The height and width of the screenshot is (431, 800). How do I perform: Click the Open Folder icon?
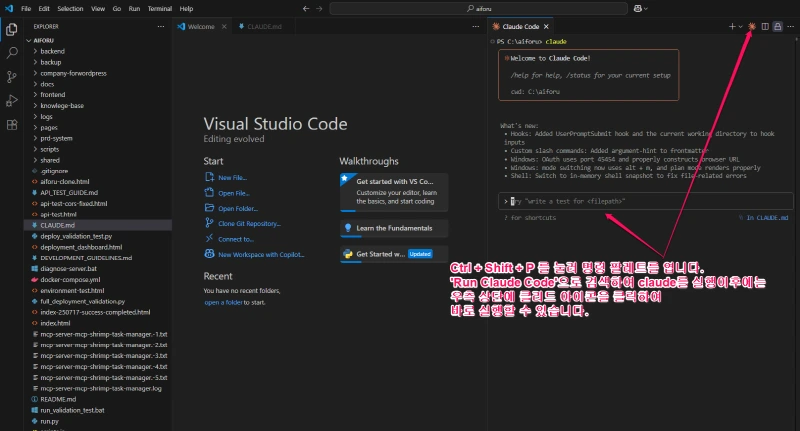pos(209,208)
